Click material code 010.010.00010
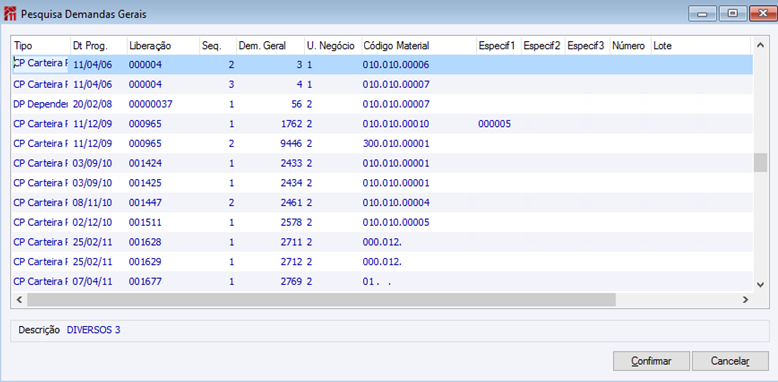Screen dimensions: 778x382 pyautogui.click(x=396, y=124)
